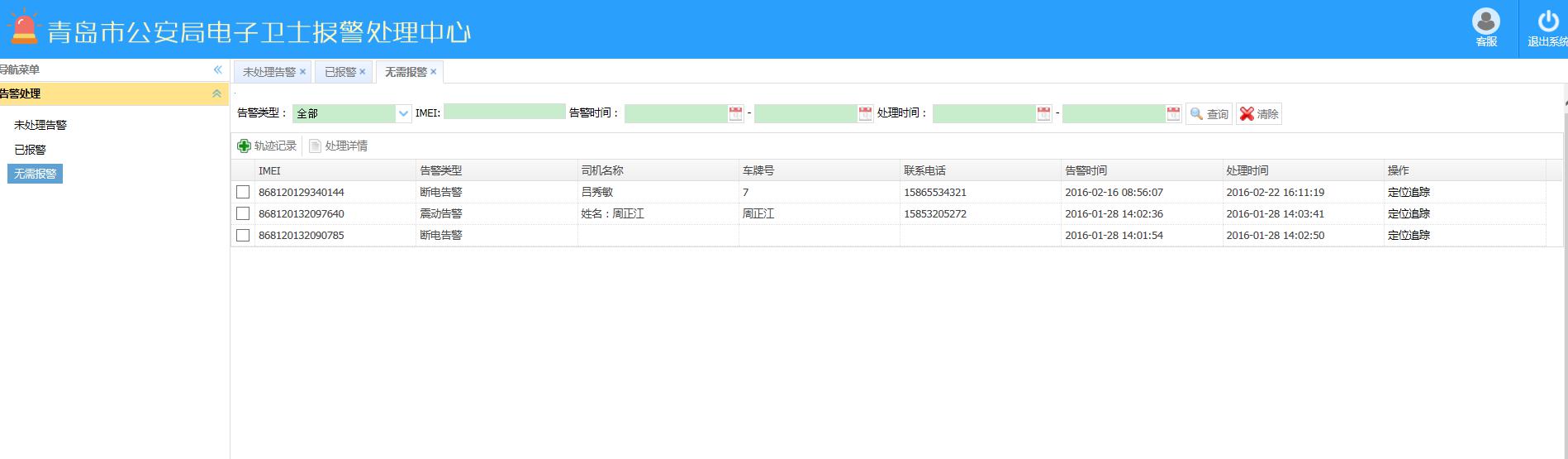Click phone number 15853205272

tap(934, 213)
